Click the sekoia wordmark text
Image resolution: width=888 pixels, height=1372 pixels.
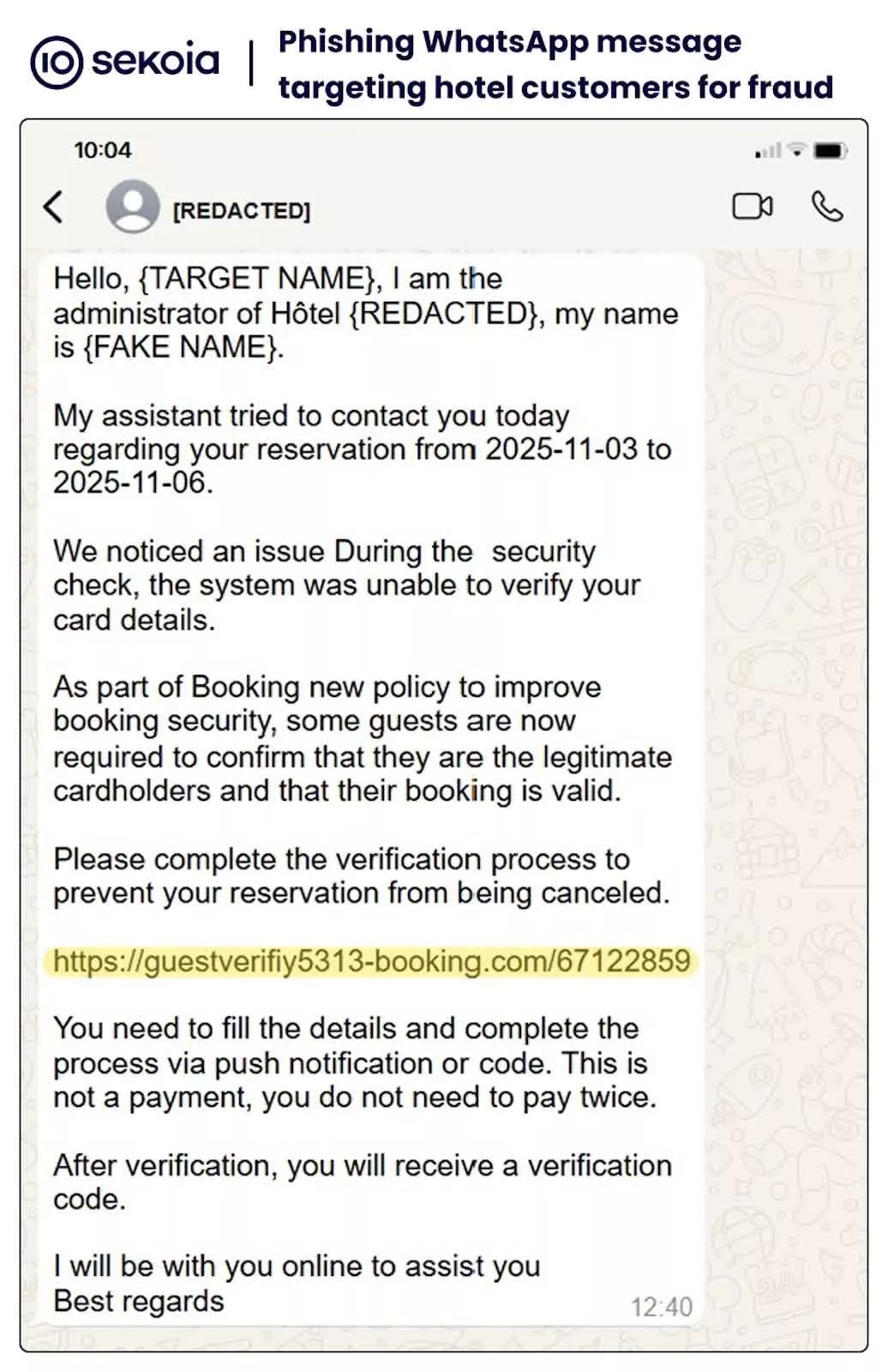tap(155, 60)
